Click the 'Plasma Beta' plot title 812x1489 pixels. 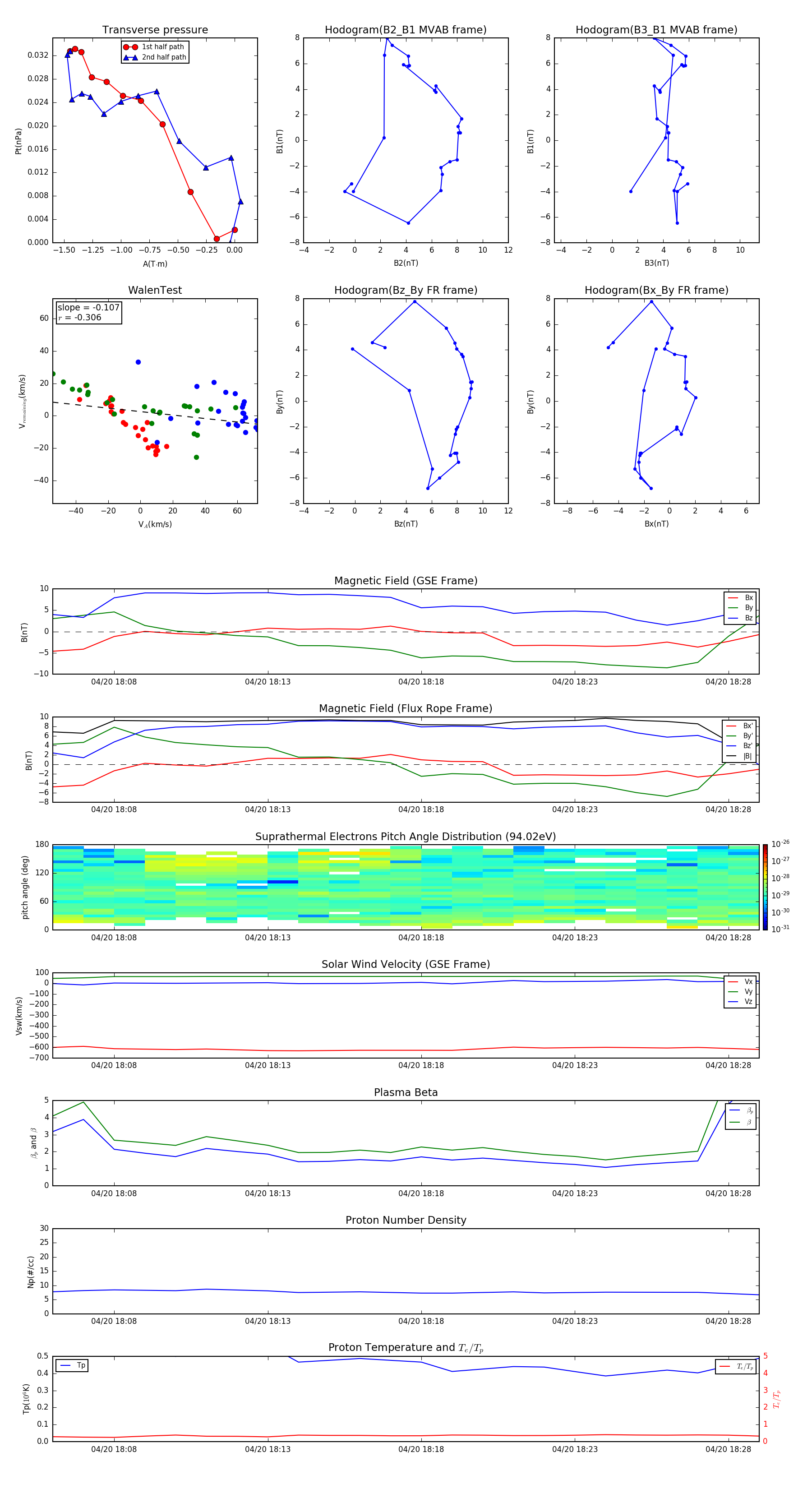click(406, 1092)
